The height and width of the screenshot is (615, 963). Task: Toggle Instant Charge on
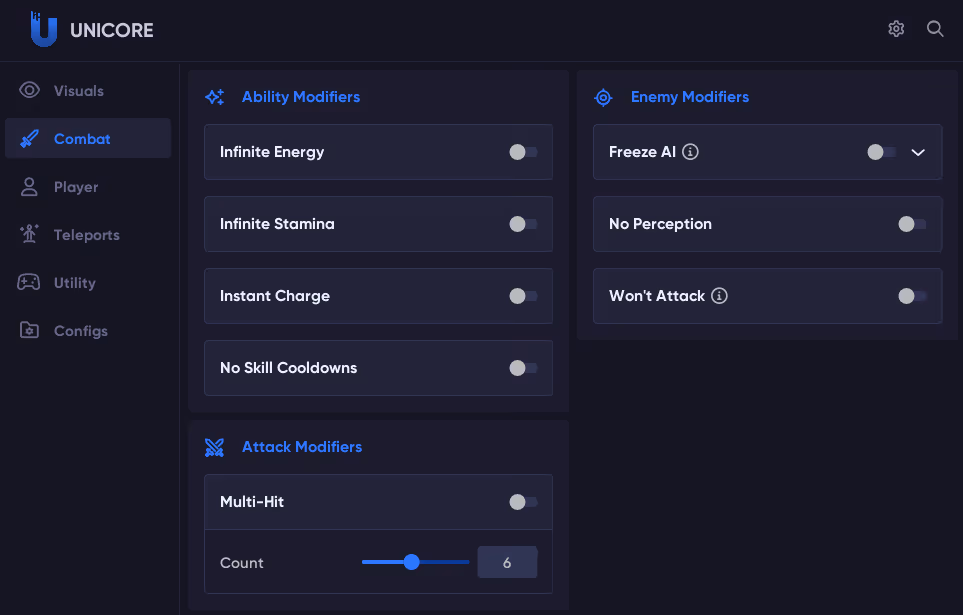(x=523, y=296)
